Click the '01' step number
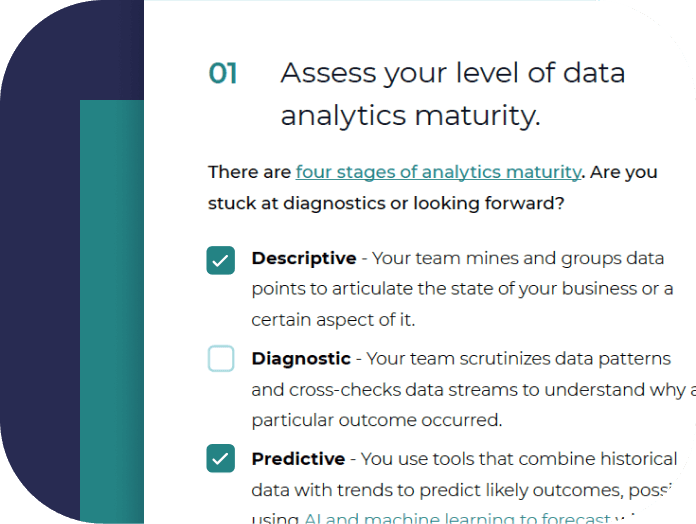The width and height of the screenshot is (696, 524). pos(223,74)
